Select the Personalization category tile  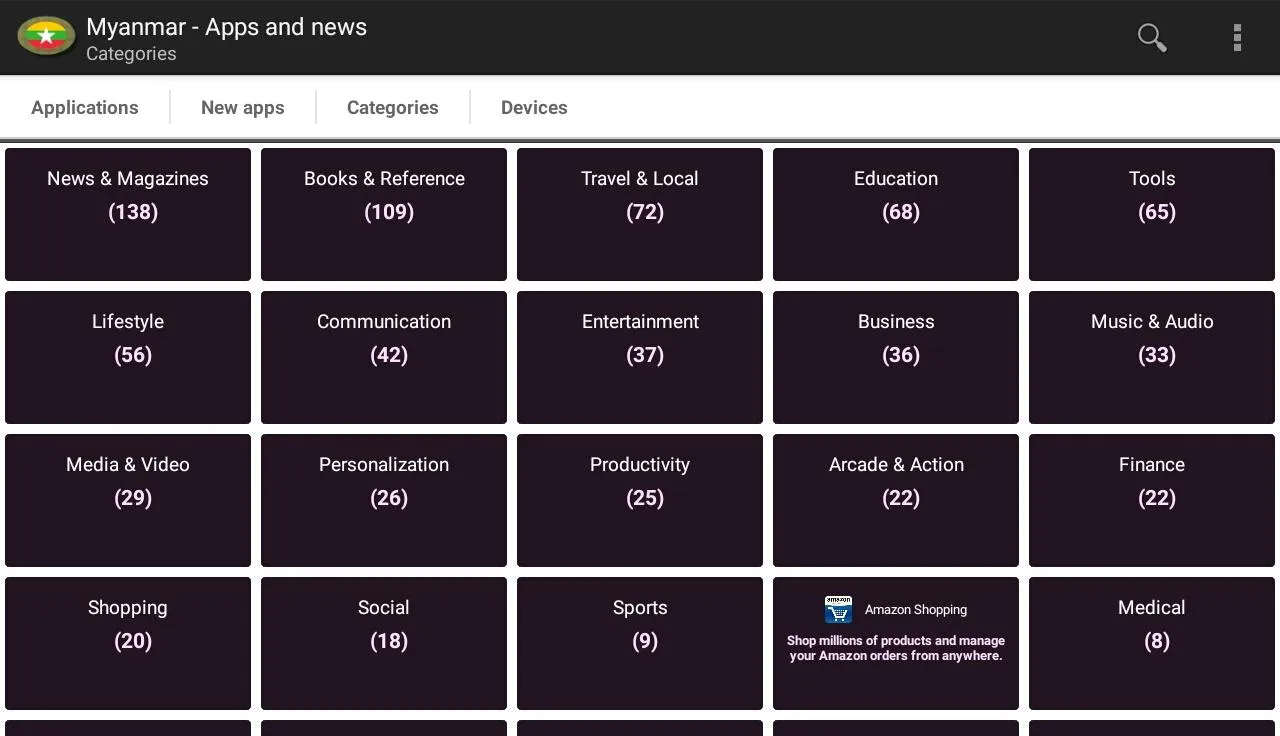(384, 500)
